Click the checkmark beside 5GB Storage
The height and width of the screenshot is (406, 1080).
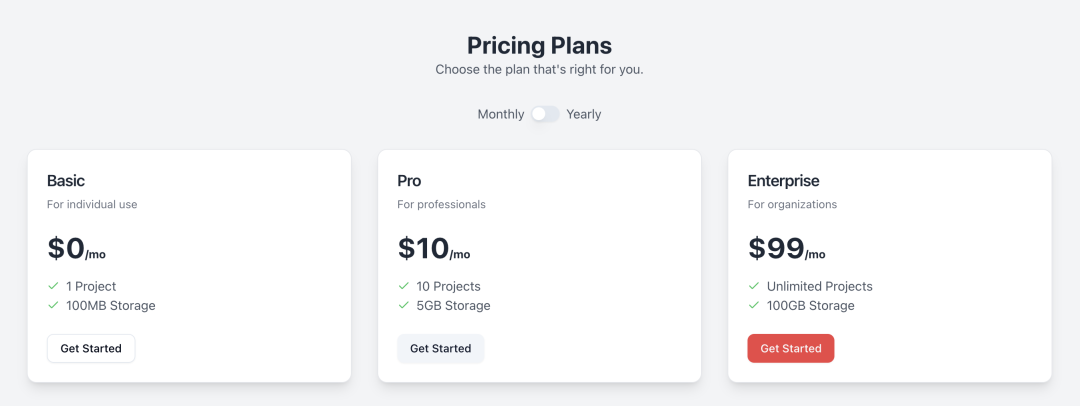point(404,305)
